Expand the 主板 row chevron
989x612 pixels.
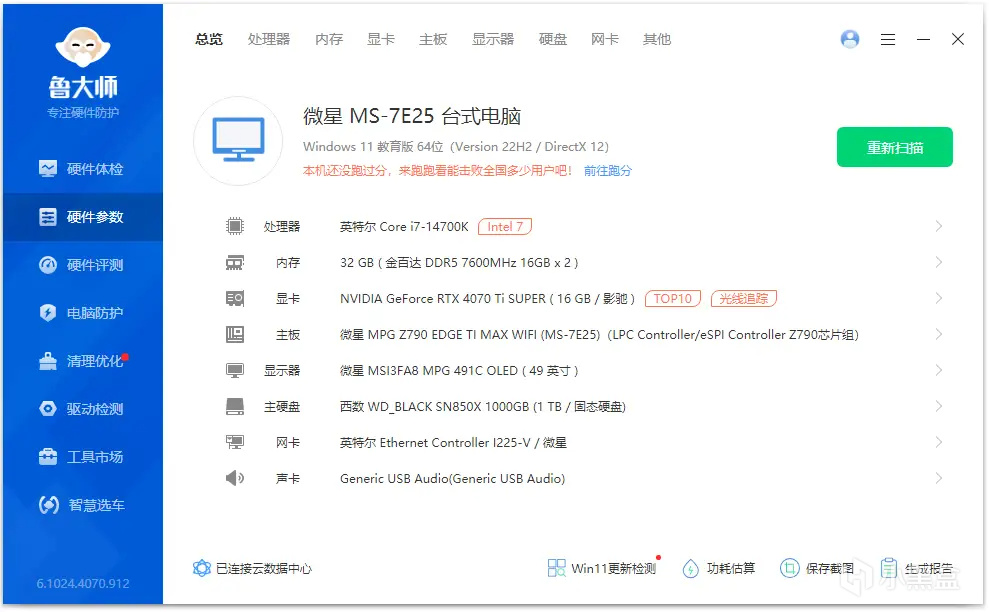click(939, 334)
